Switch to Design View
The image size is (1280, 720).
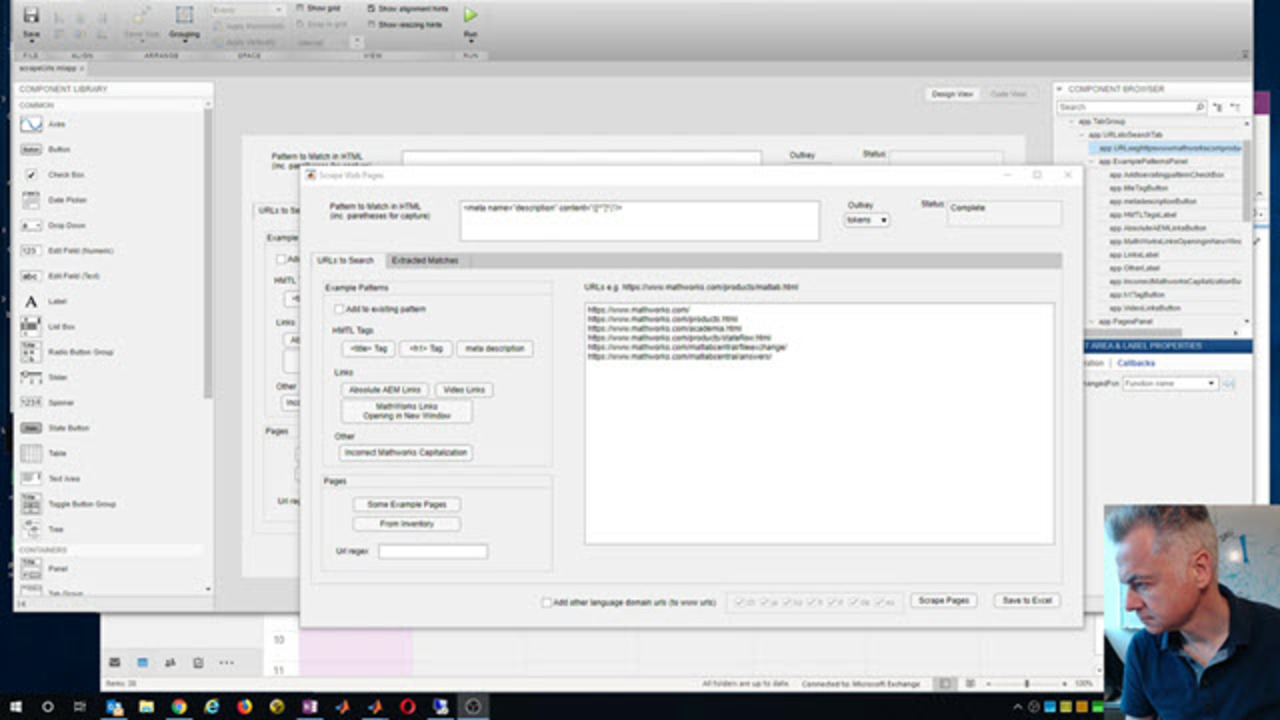pos(951,94)
